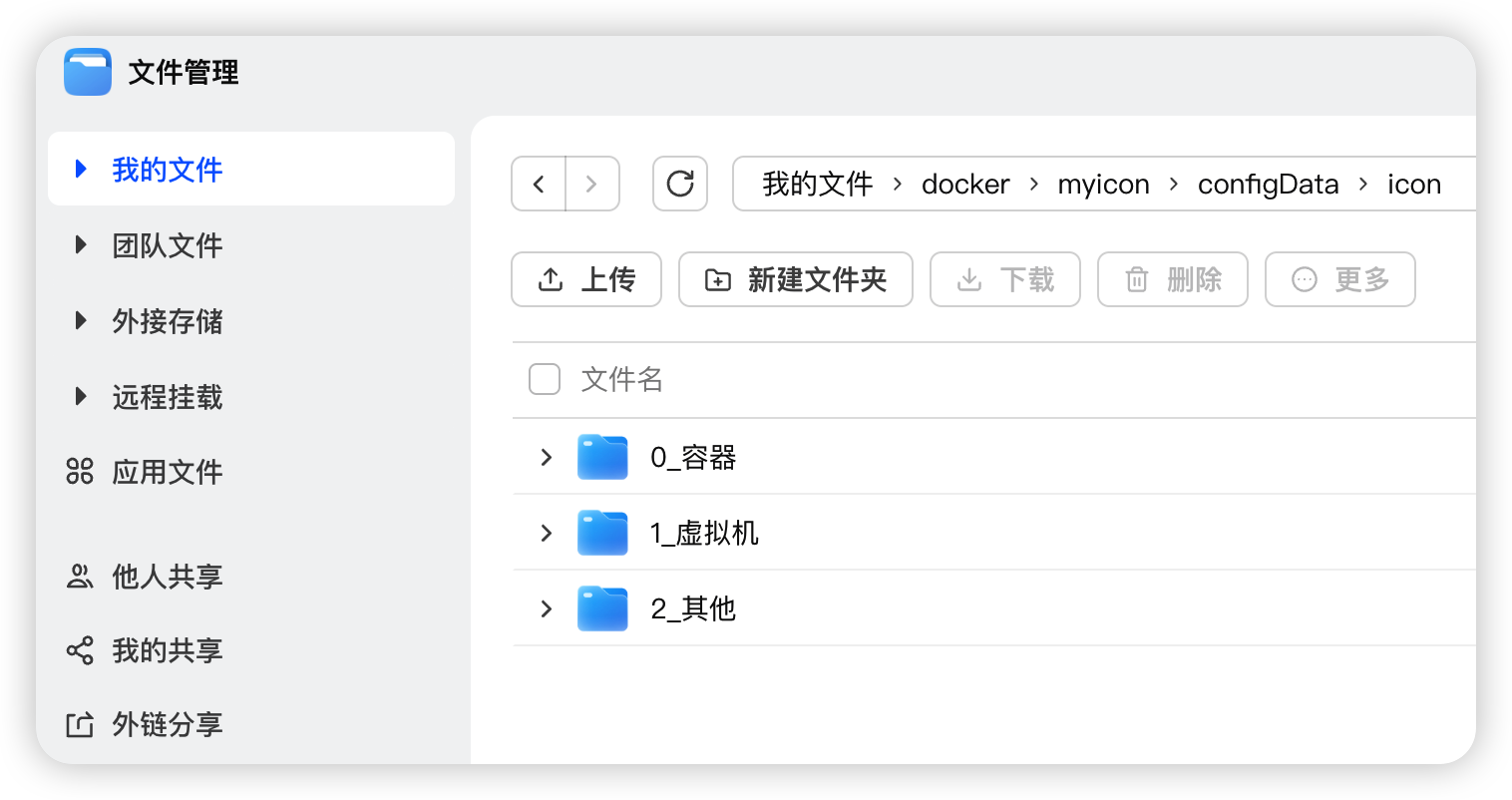Expand the 1_虚拟机 folder row chevron
This screenshot has width=1512, height=800.
[546, 534]
